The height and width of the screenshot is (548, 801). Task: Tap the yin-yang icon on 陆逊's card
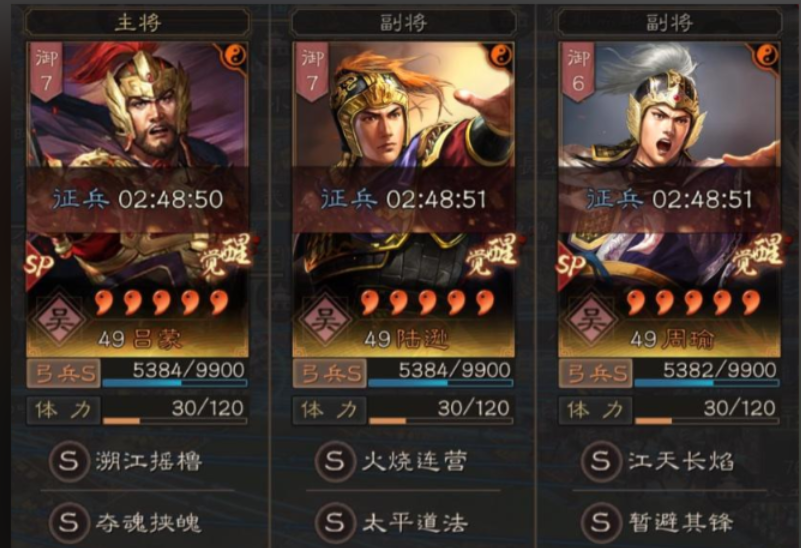coord(501,55)
